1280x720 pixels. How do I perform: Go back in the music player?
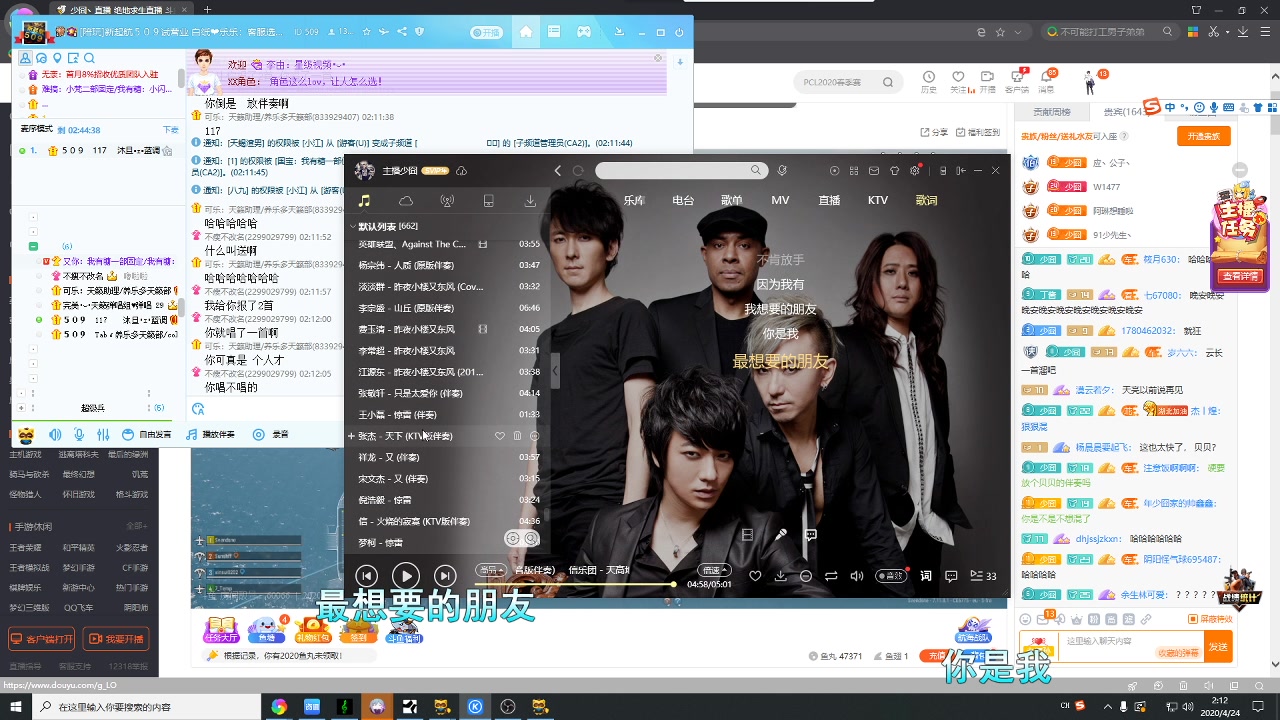[x=558, y=171]
